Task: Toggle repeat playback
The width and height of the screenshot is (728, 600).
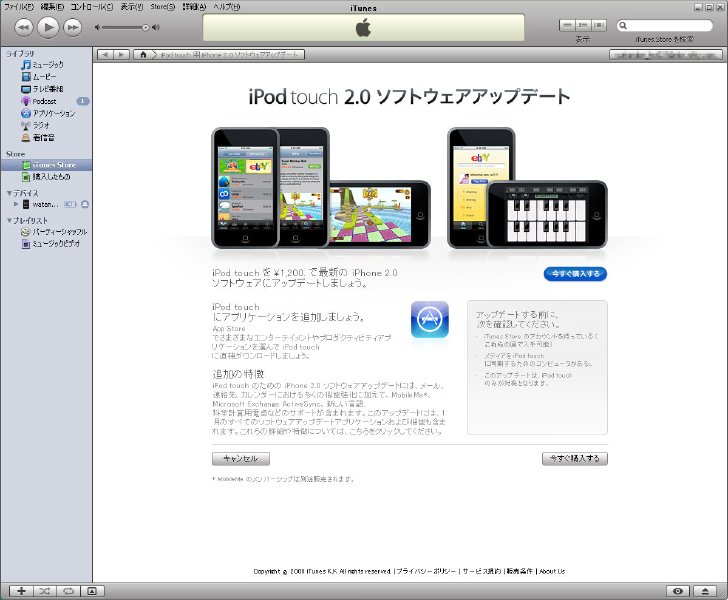Action: point(69,591)
